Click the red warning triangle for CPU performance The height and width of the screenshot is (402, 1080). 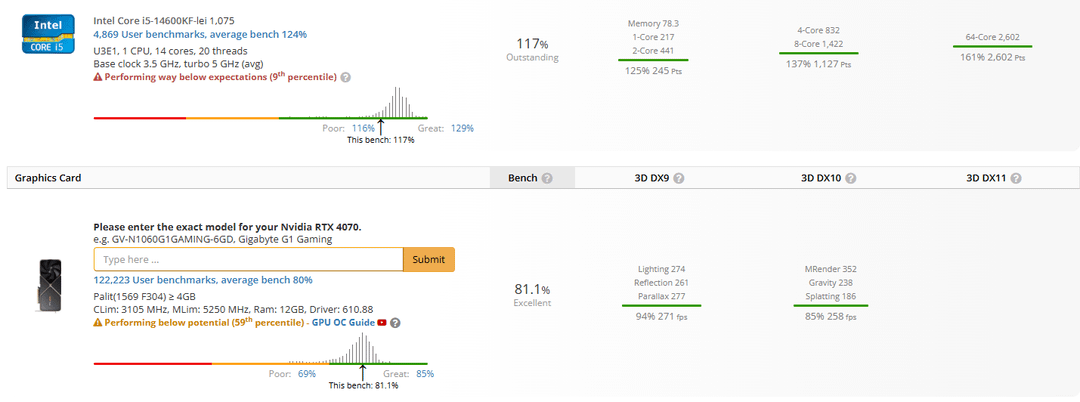[x=98, y=78]
